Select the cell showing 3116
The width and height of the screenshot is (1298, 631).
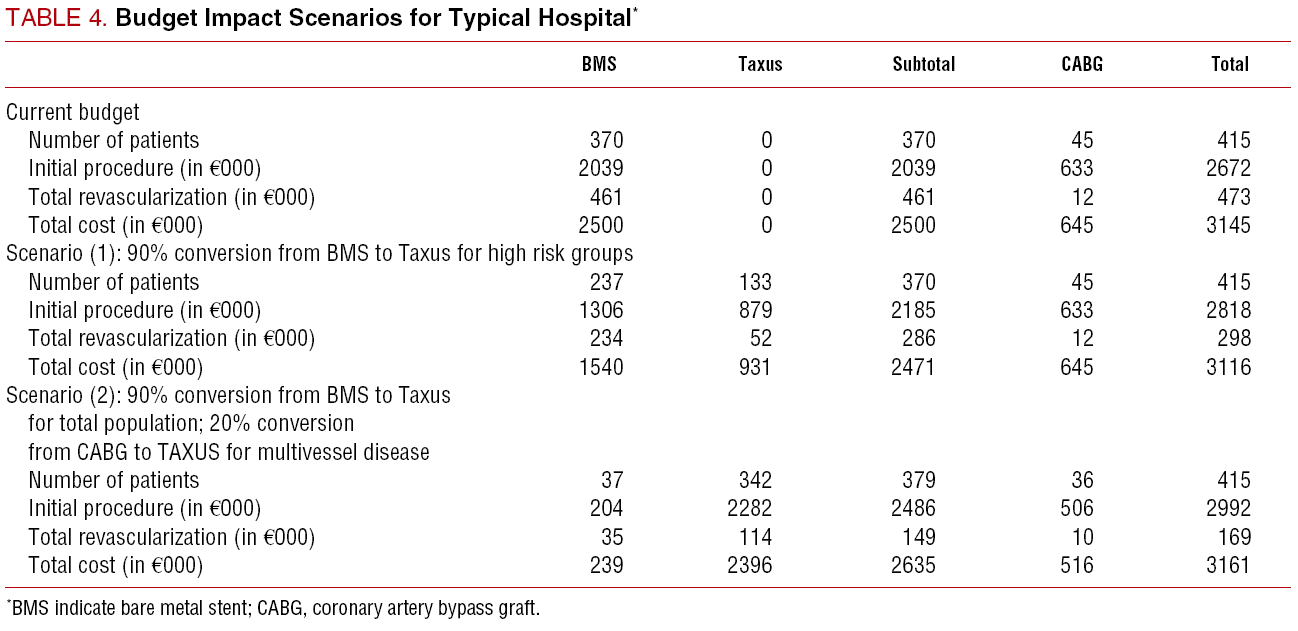tap(1229, 367)
